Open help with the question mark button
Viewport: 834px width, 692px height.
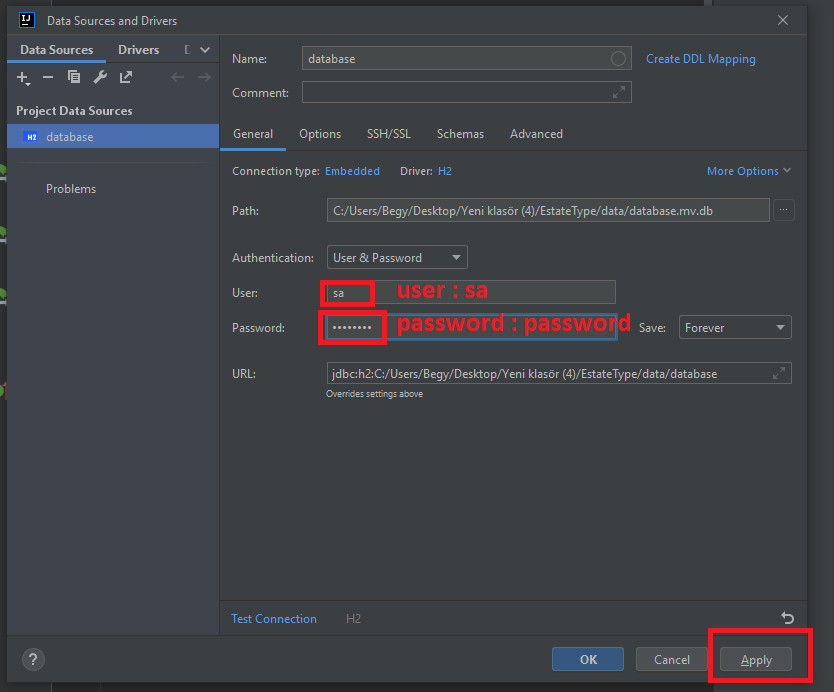[x=33, y=660]
